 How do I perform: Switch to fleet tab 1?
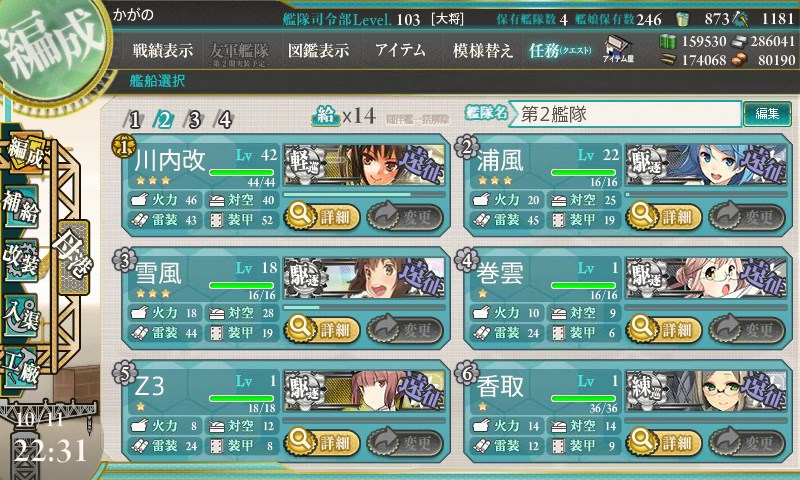point(134,120)
